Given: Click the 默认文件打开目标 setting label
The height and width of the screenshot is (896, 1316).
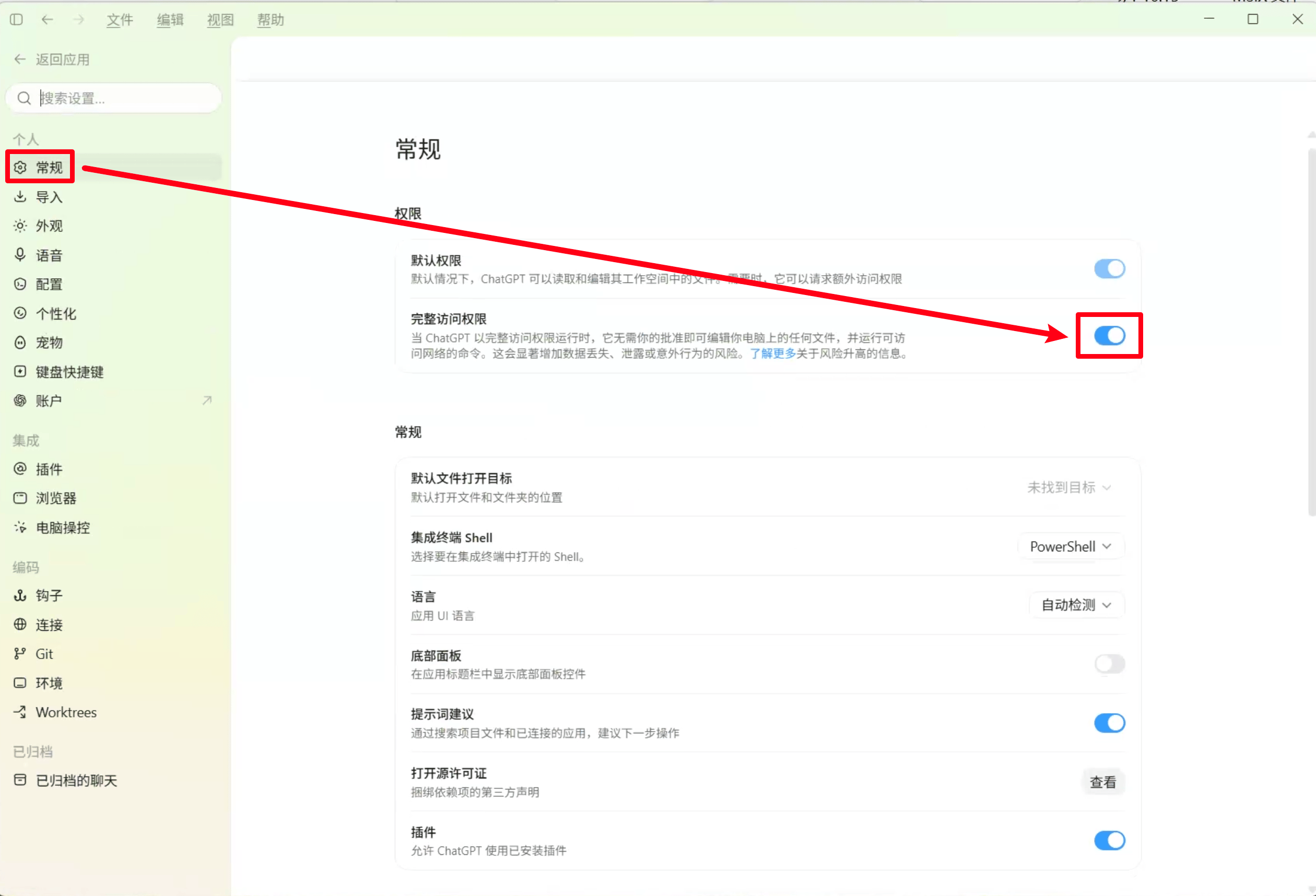Looking at the screenshot, I should [461, 478].
